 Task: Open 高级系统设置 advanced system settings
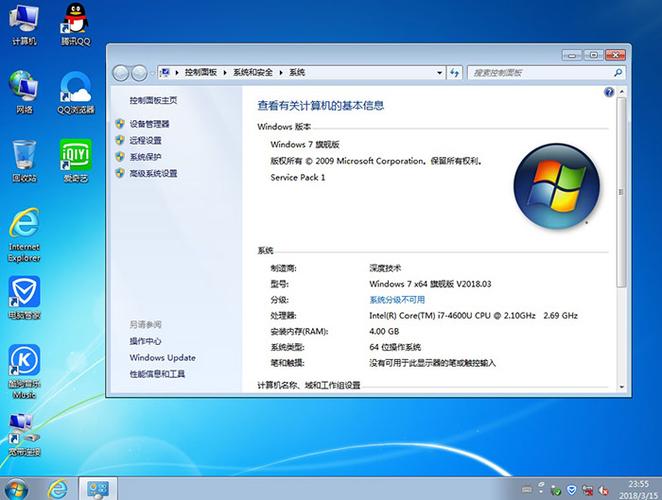tap(153, 174)
